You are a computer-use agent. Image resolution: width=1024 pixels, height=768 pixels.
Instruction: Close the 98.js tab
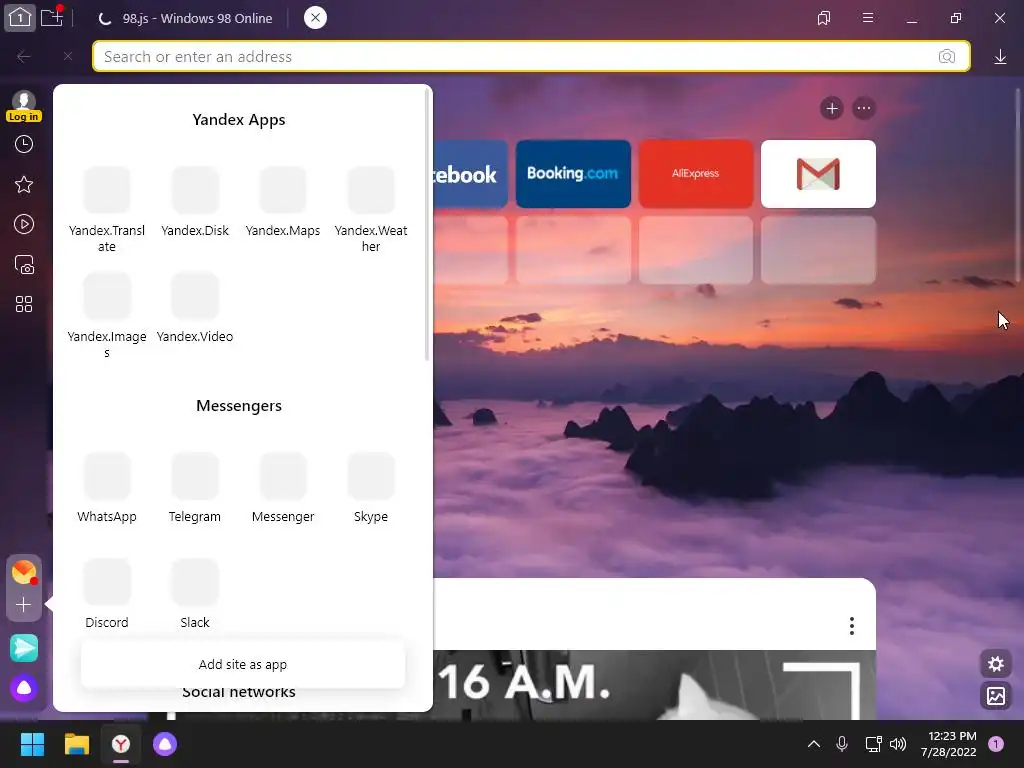(x=315, y=18)
